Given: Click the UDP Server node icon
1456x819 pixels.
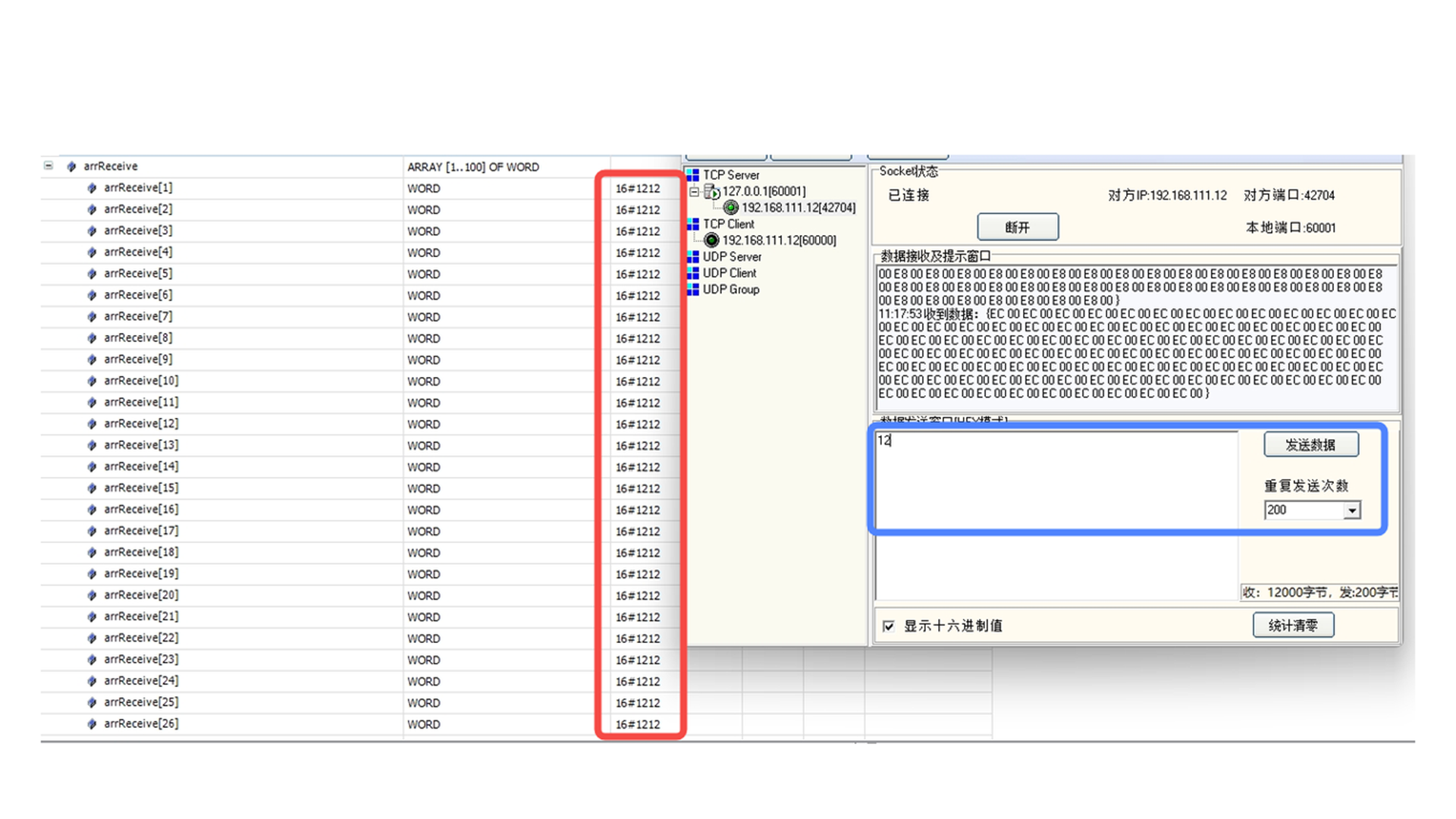Looking at the screenshot, I should point(692,257).
